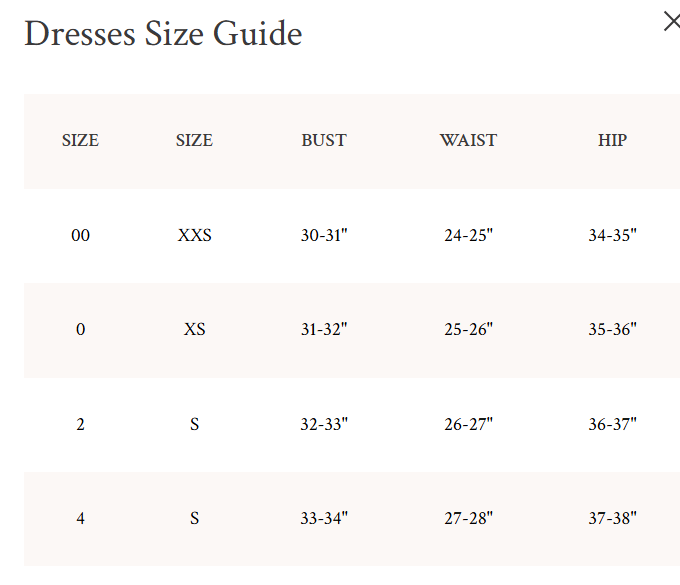Select hip value 37-38"
The height and width of the screenshot is (585, 680).
tap(612, 518)
